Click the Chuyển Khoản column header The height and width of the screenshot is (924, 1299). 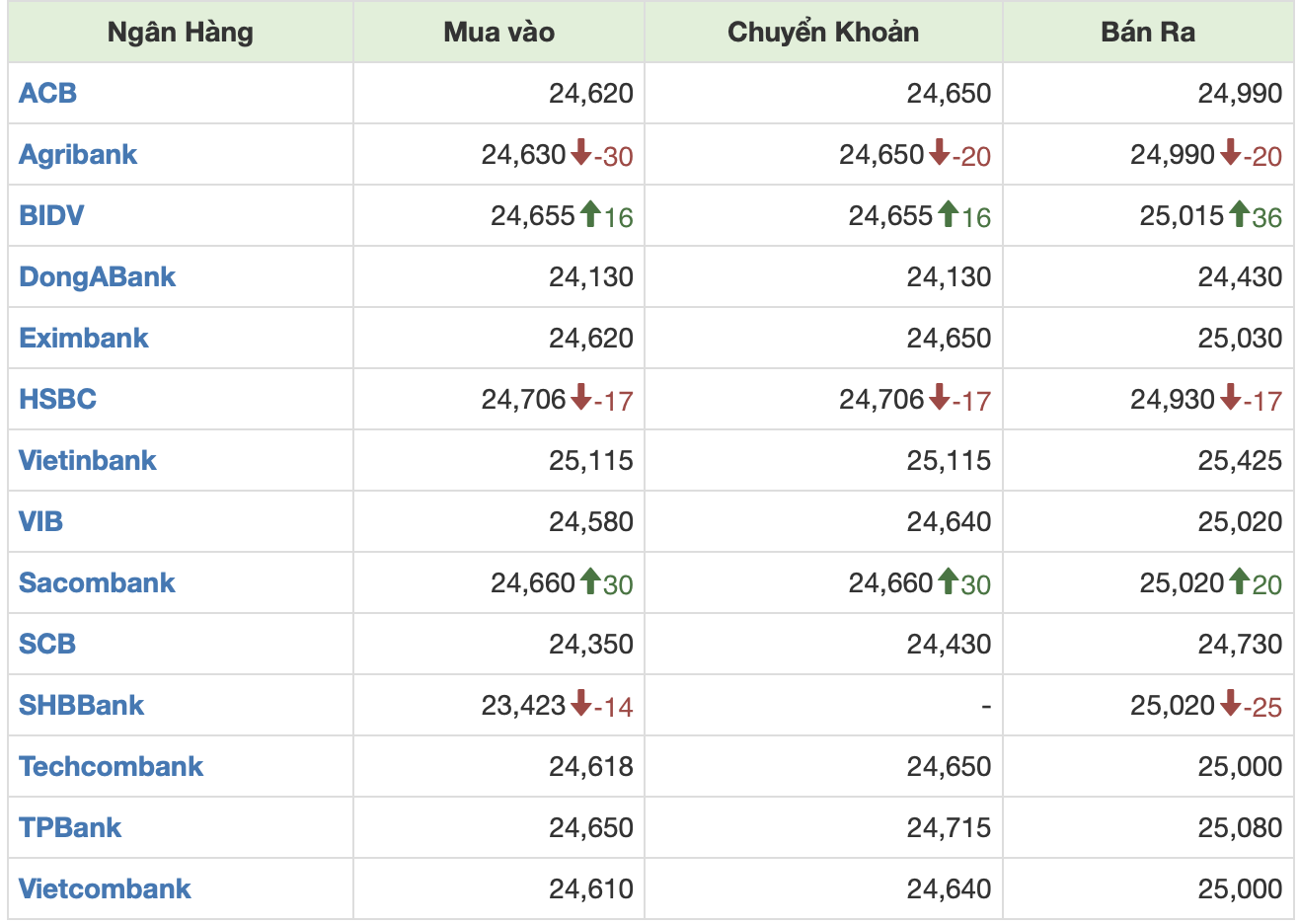pyautogui.click(x=822, y=32)
